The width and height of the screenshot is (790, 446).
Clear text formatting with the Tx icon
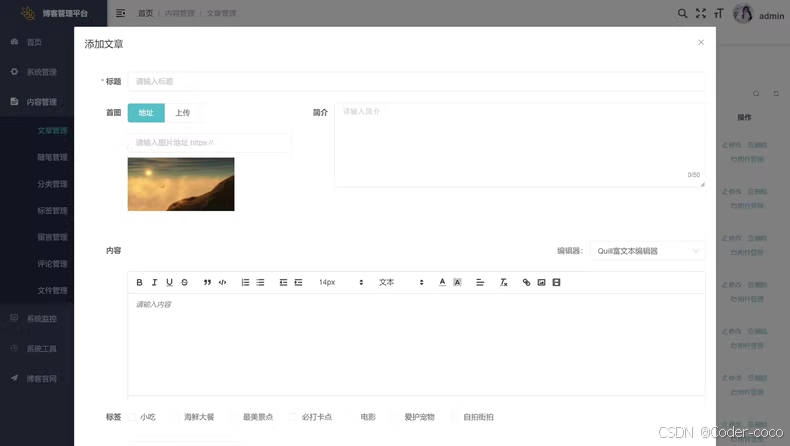point(503,282)
